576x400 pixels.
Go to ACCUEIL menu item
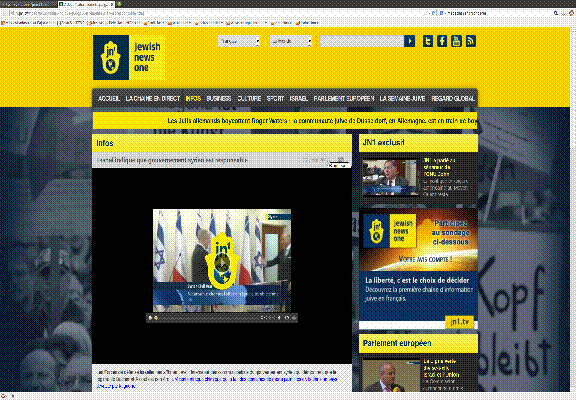pos(109,98)
